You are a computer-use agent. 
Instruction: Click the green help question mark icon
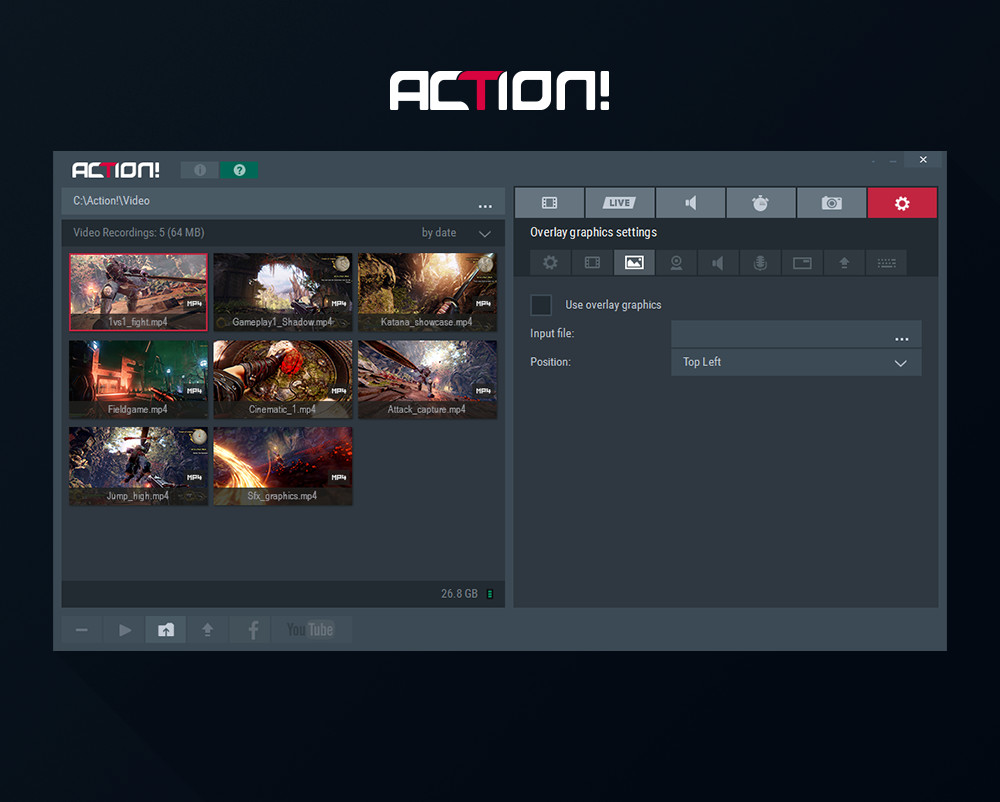pyautogui.click(x=239, y=170)
